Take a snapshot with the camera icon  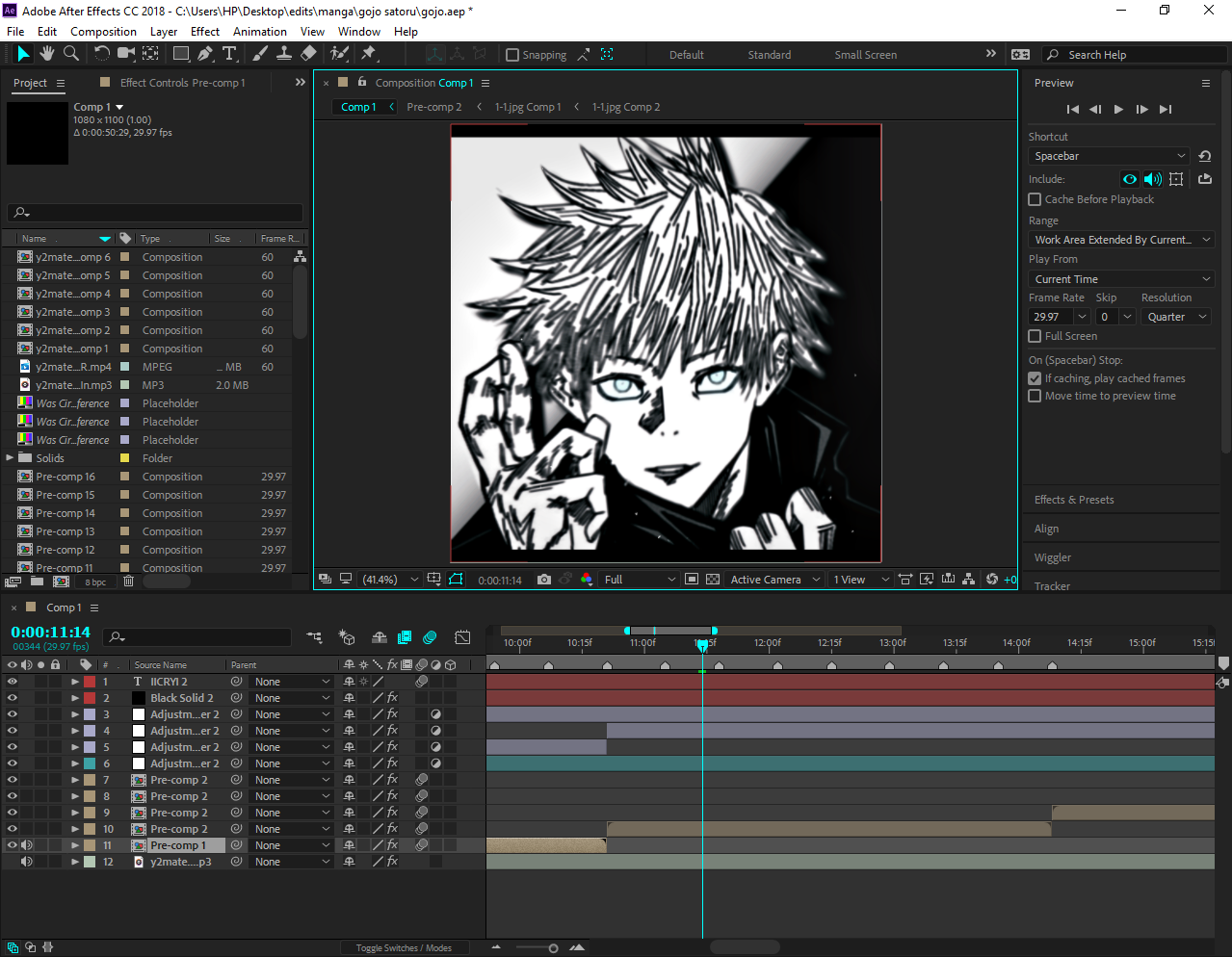[544, 580]
